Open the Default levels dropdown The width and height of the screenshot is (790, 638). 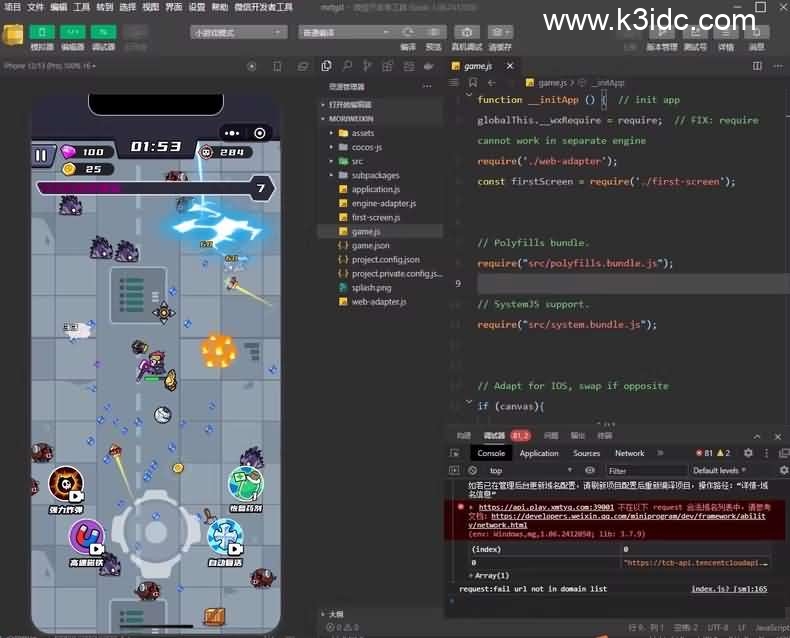click(x=719, y=470)
